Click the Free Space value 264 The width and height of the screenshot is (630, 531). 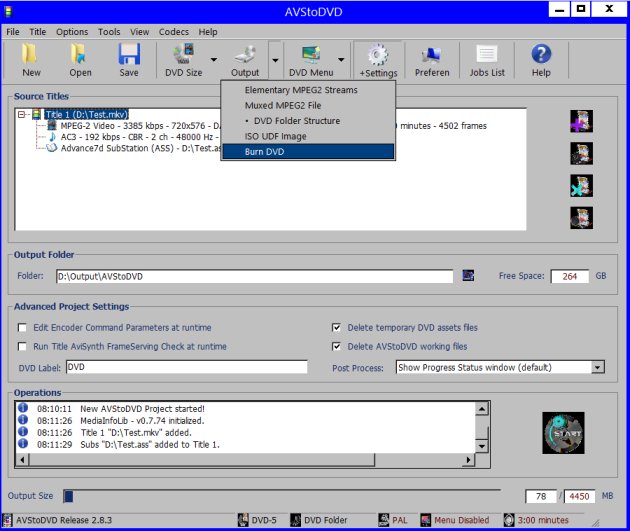point(570,276)
